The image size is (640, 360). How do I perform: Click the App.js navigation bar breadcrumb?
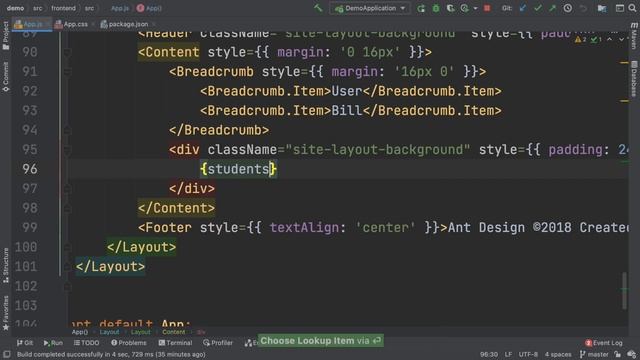[120, 8]
